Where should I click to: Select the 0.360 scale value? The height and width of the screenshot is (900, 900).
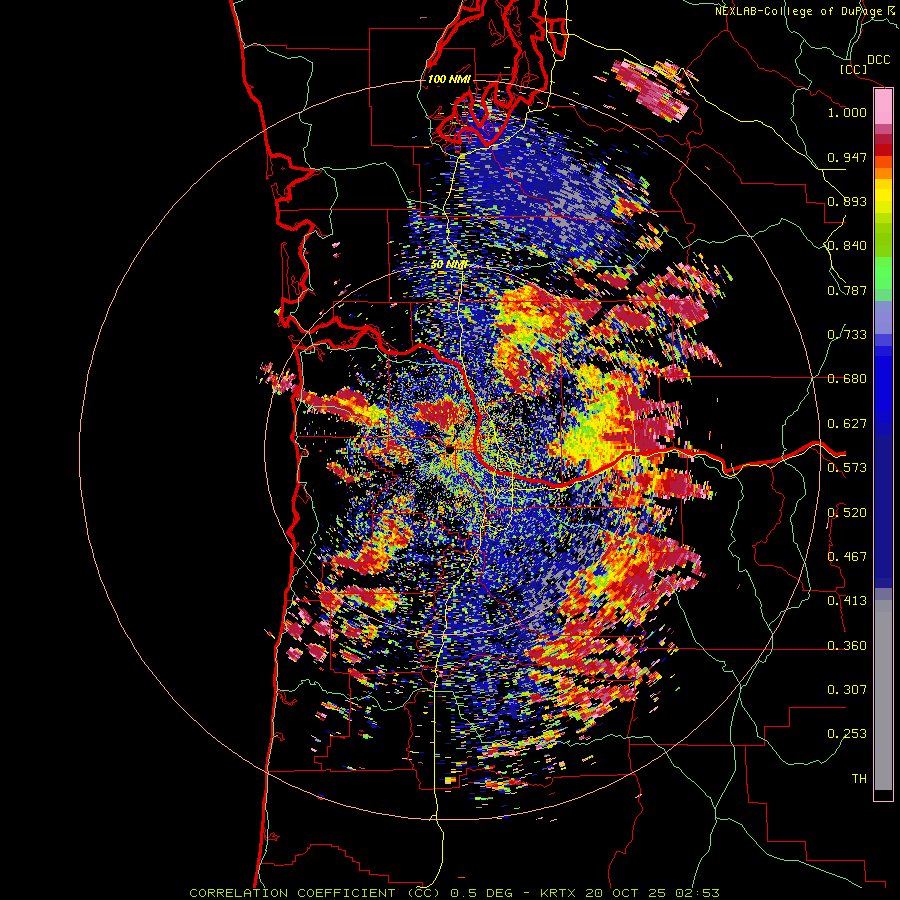pyautogui.click(x=847, y=646)
